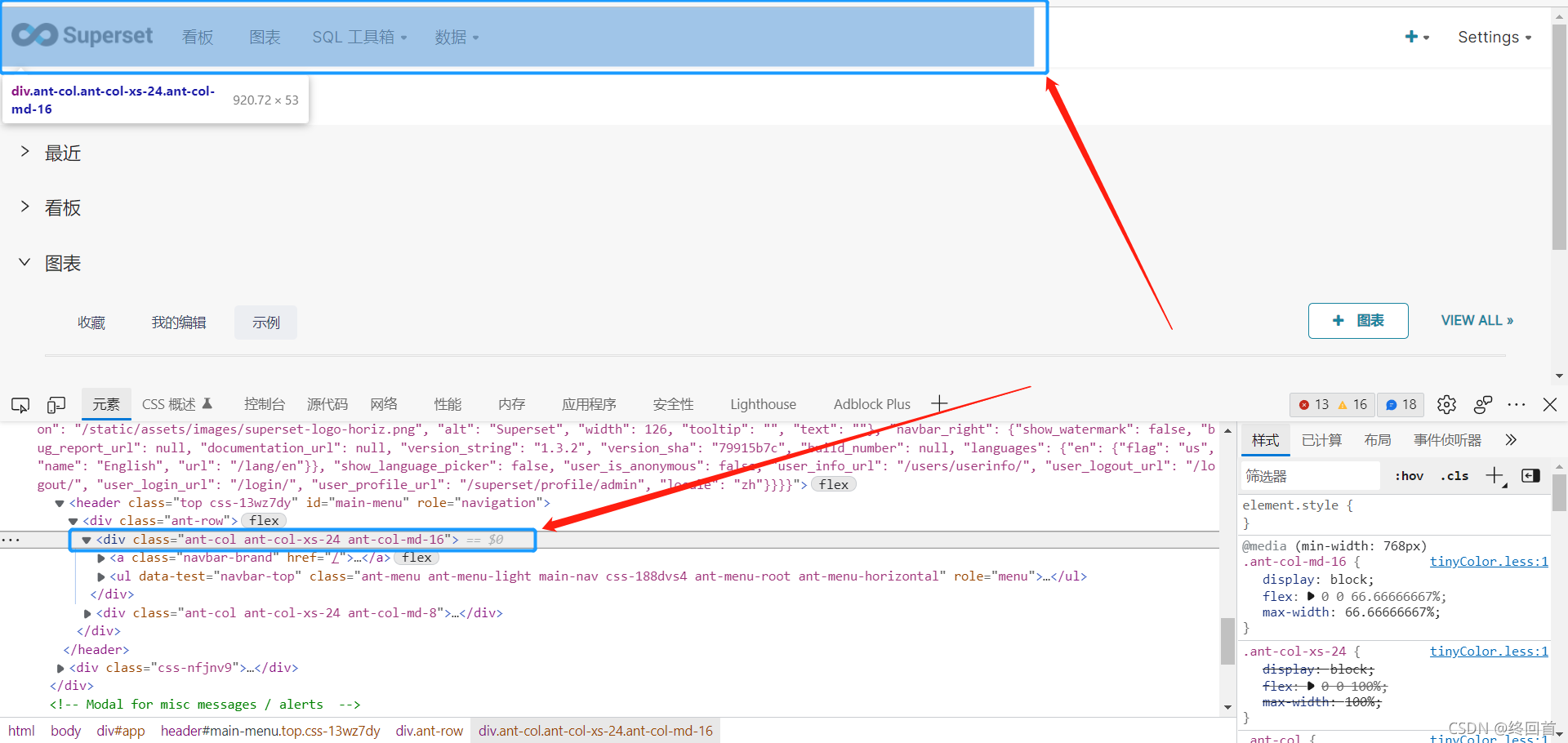Click the + 图表 button
The image size is (1568, 743).
pyautogui.click(x=1358, y=320)
